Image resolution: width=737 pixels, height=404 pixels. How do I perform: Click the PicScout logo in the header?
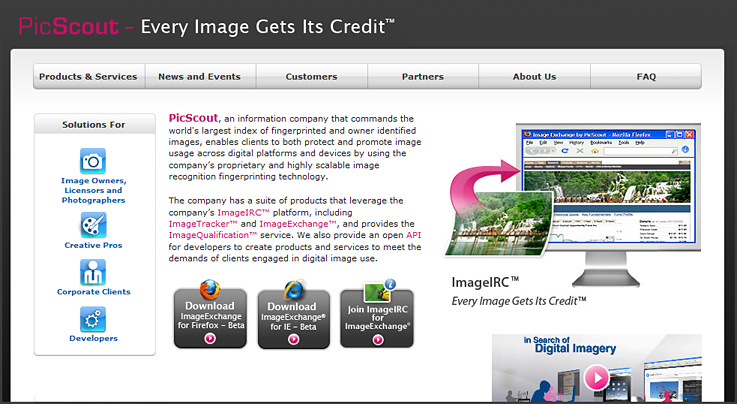(x=69, y=26)
